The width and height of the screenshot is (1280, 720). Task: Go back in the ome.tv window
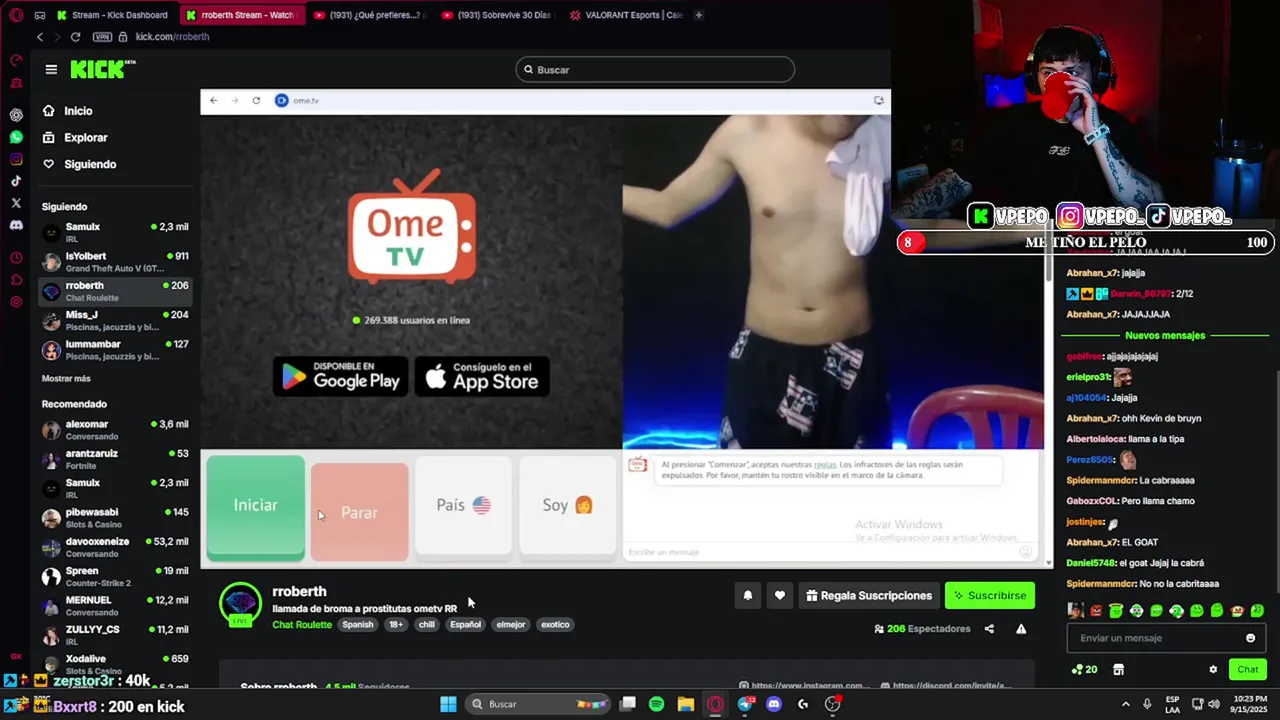coord(213,101)
